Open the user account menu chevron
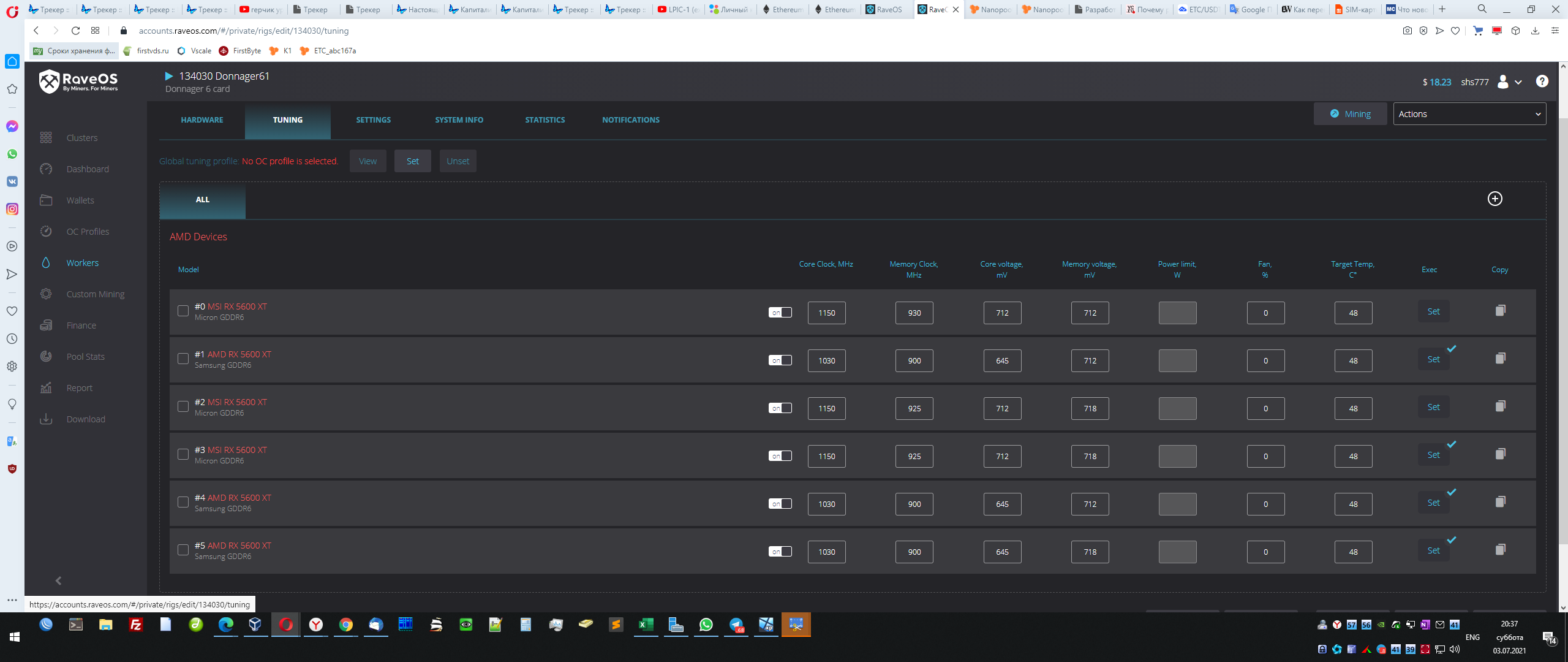Screen dimensions: 1568x662 tap(1518, 82)
